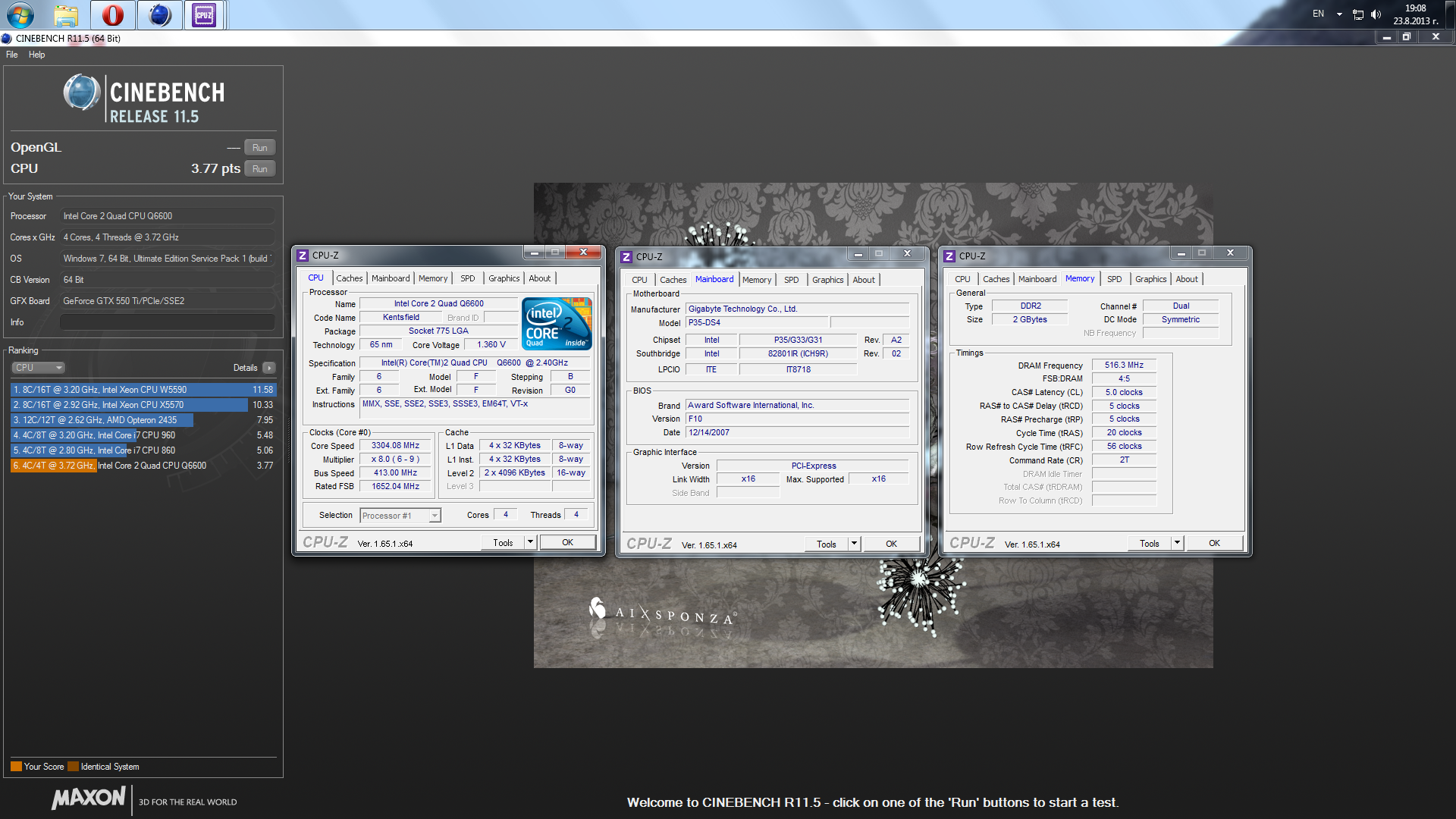Image resolution: width=1456 pixels, height=819 pixels.
Task: Open the clock showing 19:08
Action: coord(1415,14)
